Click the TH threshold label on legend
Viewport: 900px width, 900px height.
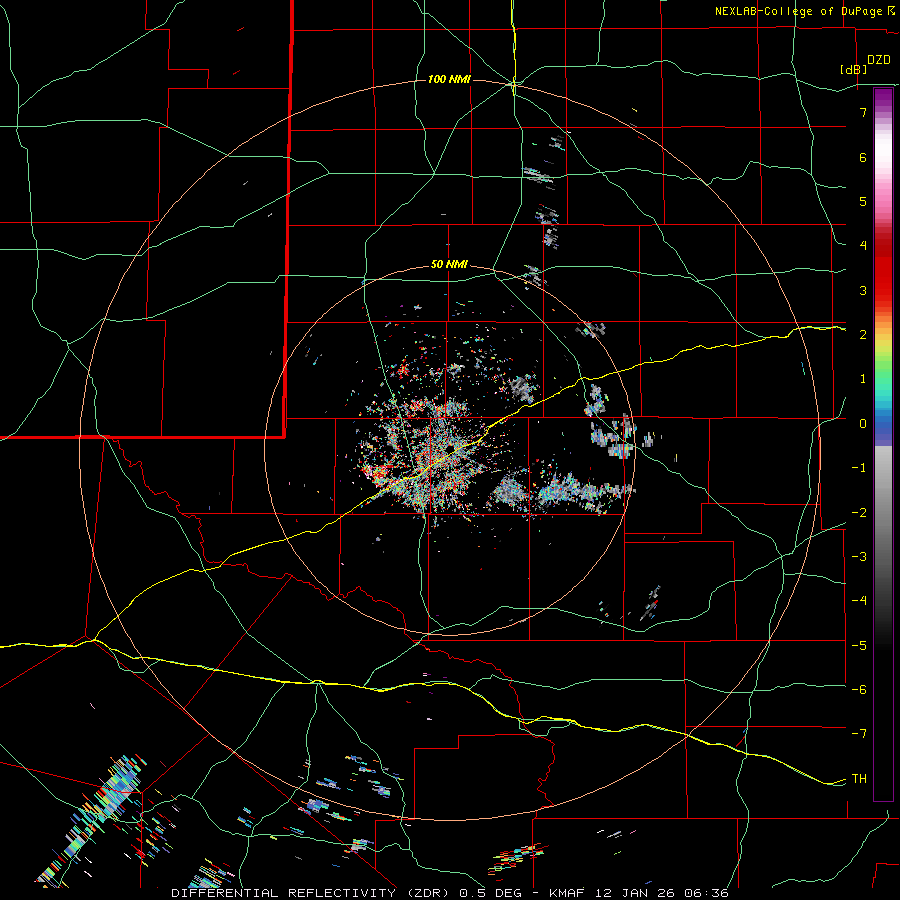pos(859,779)
